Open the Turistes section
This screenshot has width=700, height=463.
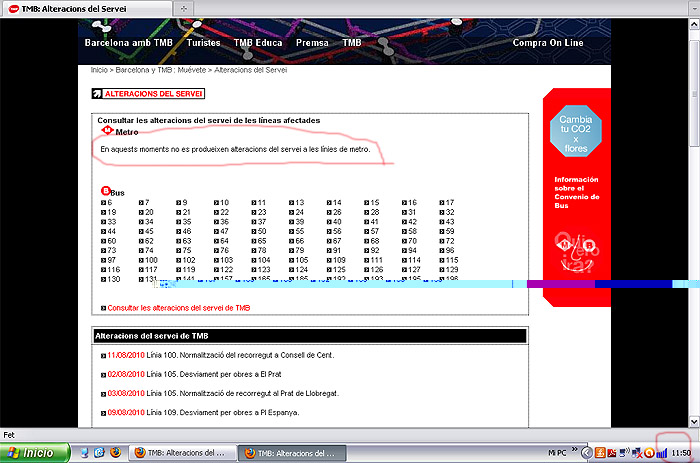click(x=203, y=43)
